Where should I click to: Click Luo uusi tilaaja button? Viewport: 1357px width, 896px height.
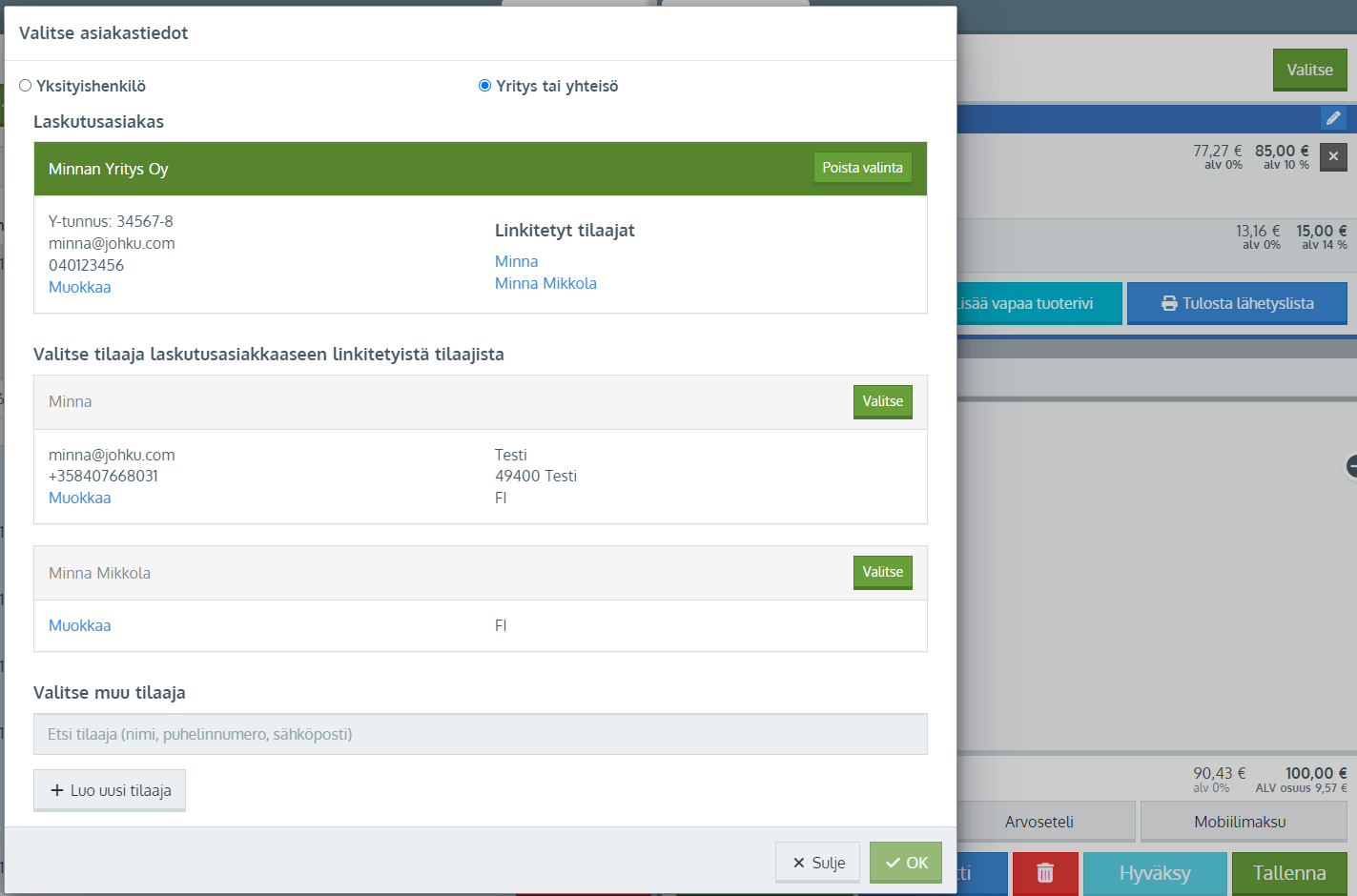(x=110, y=790)
